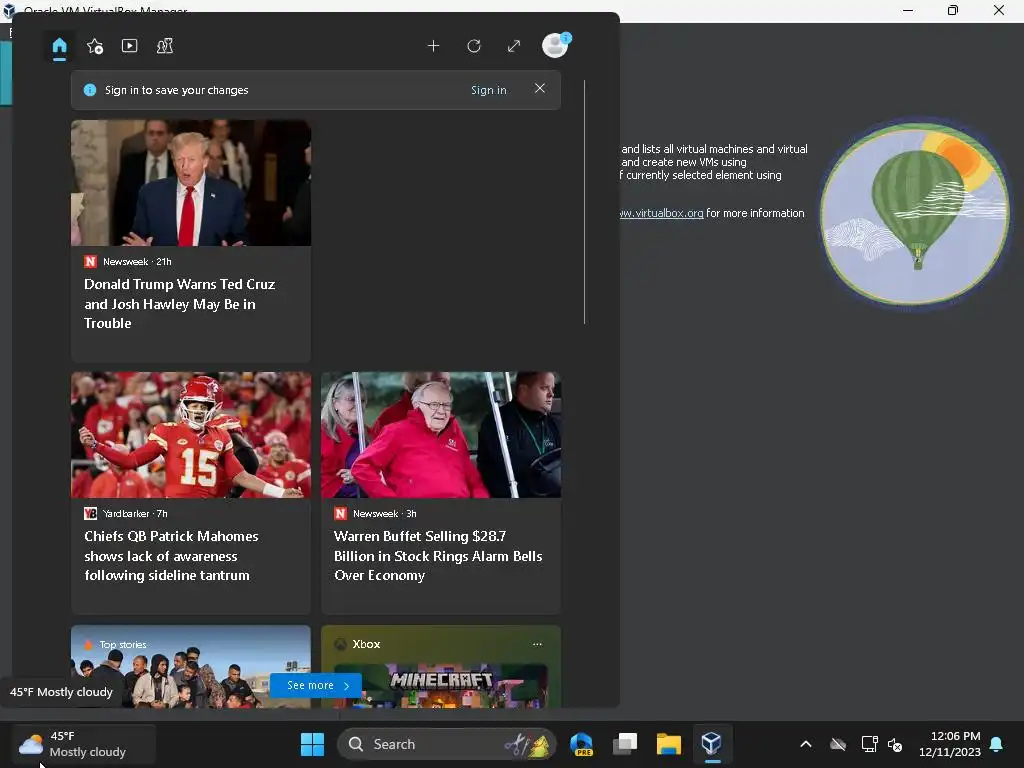This screenshot has width=1024, height=768.
Task: Read Warren Buffet Selling $28.7 Billion headline
Action: point(438,556)
